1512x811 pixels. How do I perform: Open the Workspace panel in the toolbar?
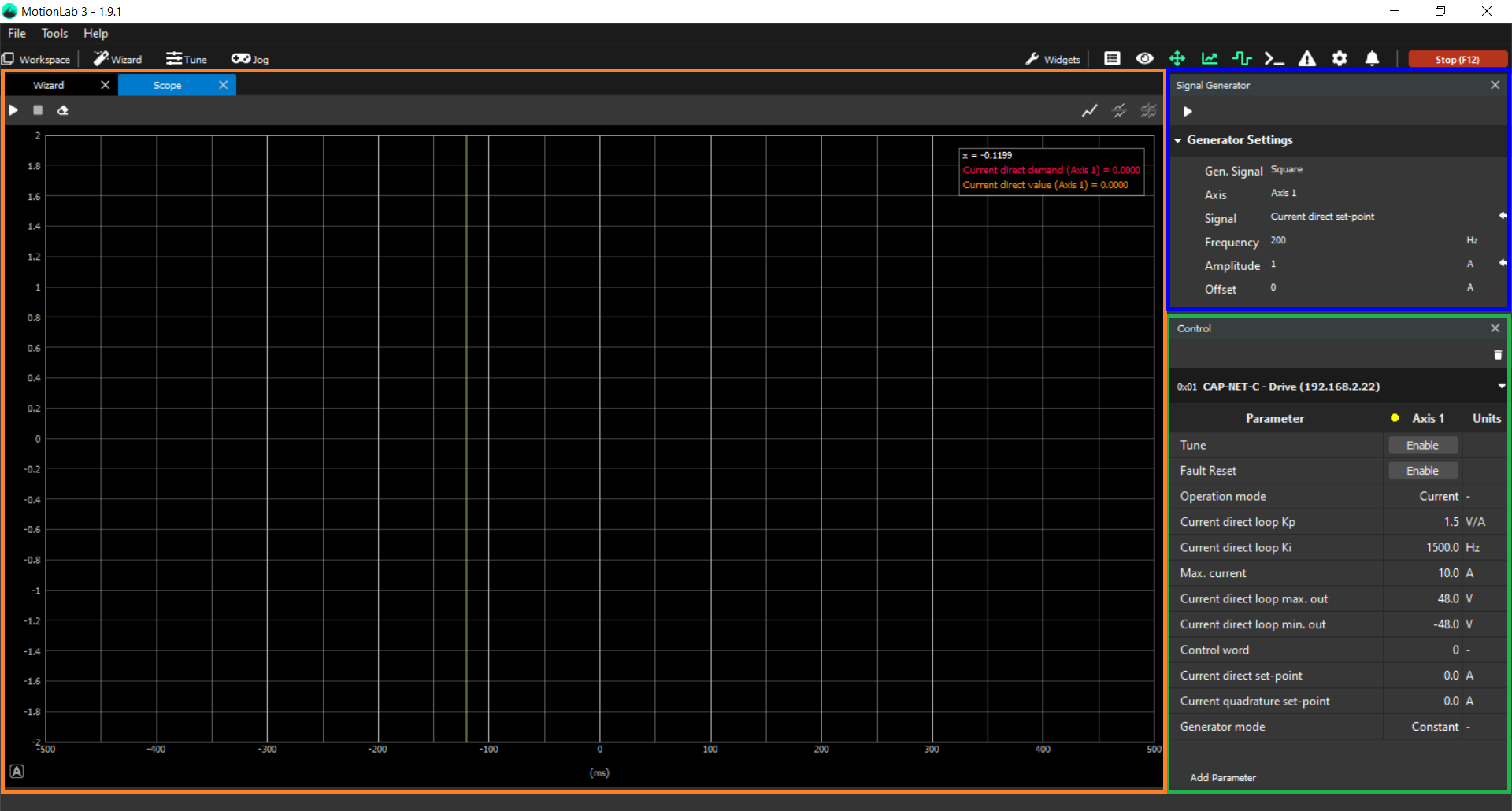tap(36, 59)
